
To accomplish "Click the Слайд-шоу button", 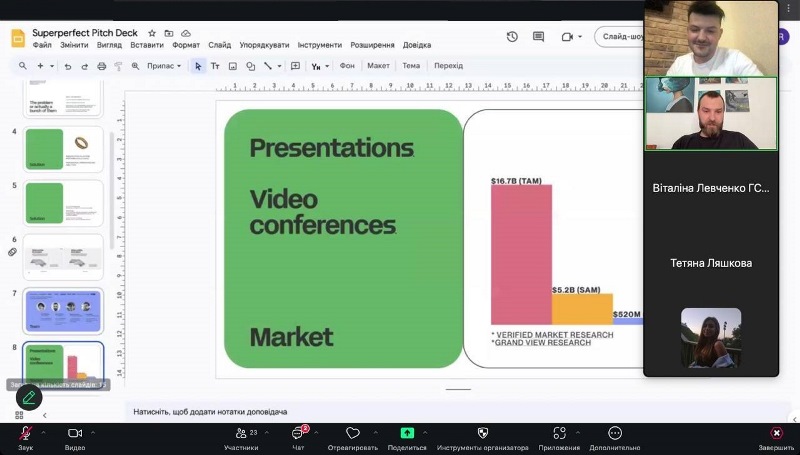I will [622, 37].
